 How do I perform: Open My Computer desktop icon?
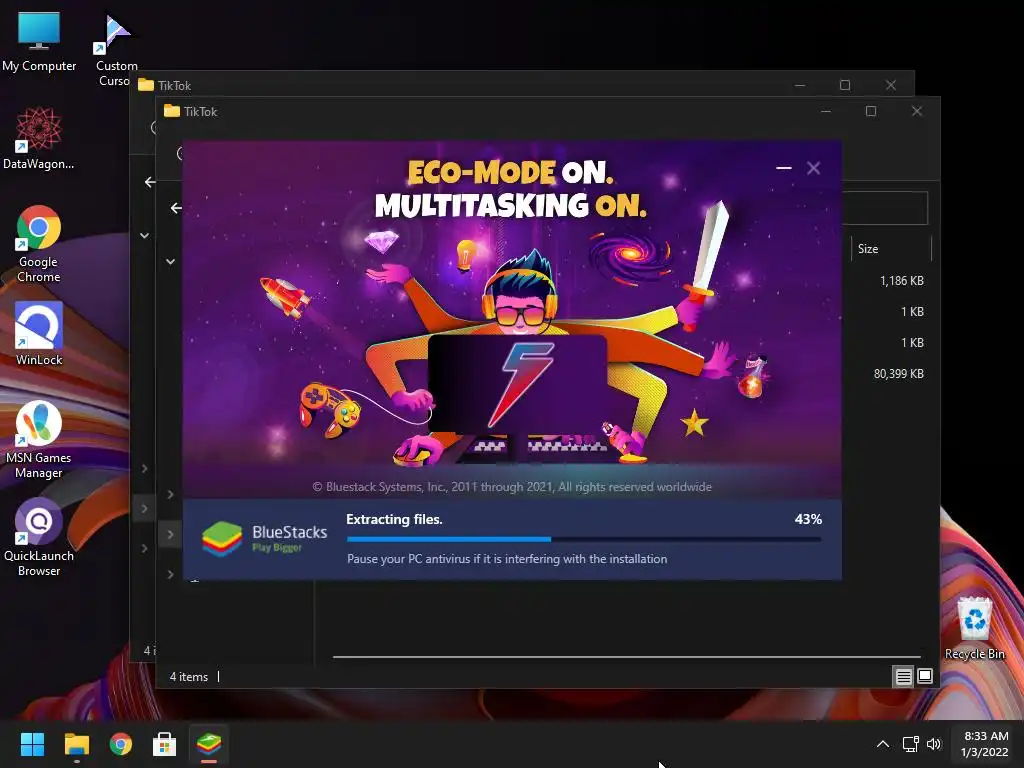pos(39,41)
